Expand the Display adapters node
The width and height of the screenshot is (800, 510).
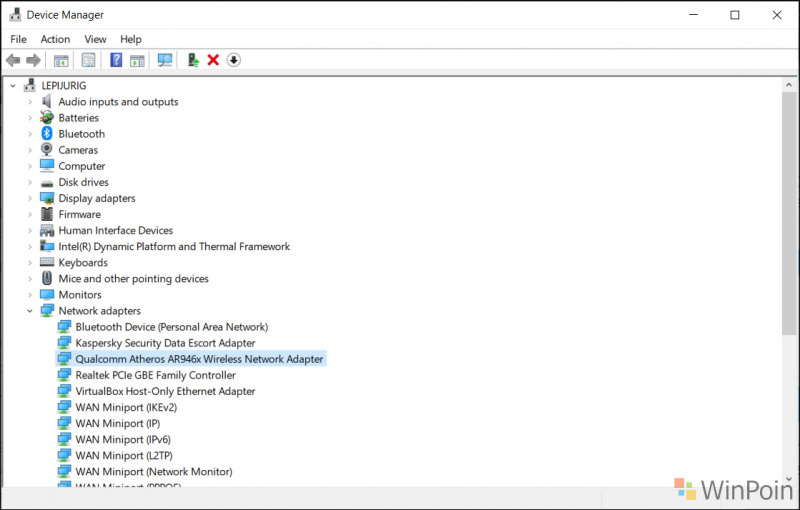click(x=30, y=198)
